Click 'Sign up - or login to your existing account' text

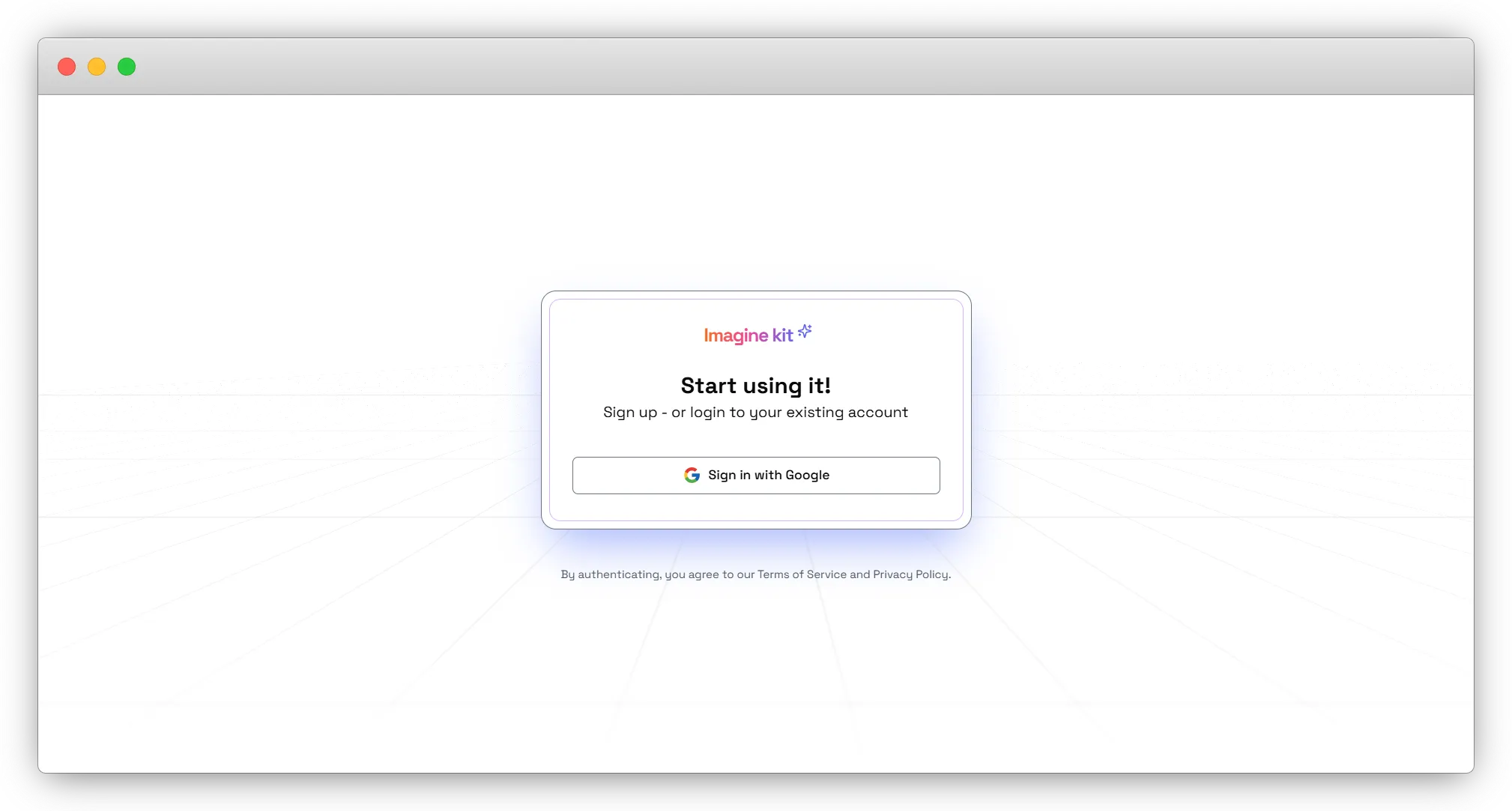(x=755, y=413)
